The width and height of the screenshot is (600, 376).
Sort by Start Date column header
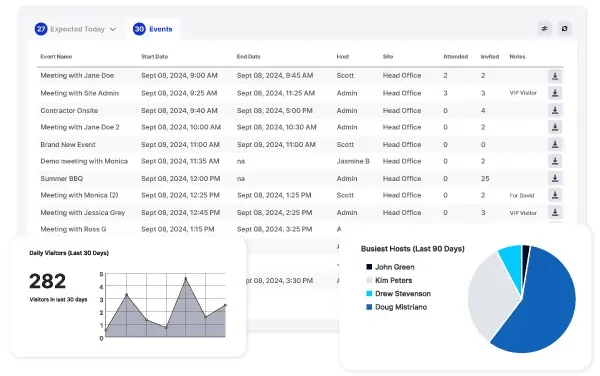coord(155,57)
